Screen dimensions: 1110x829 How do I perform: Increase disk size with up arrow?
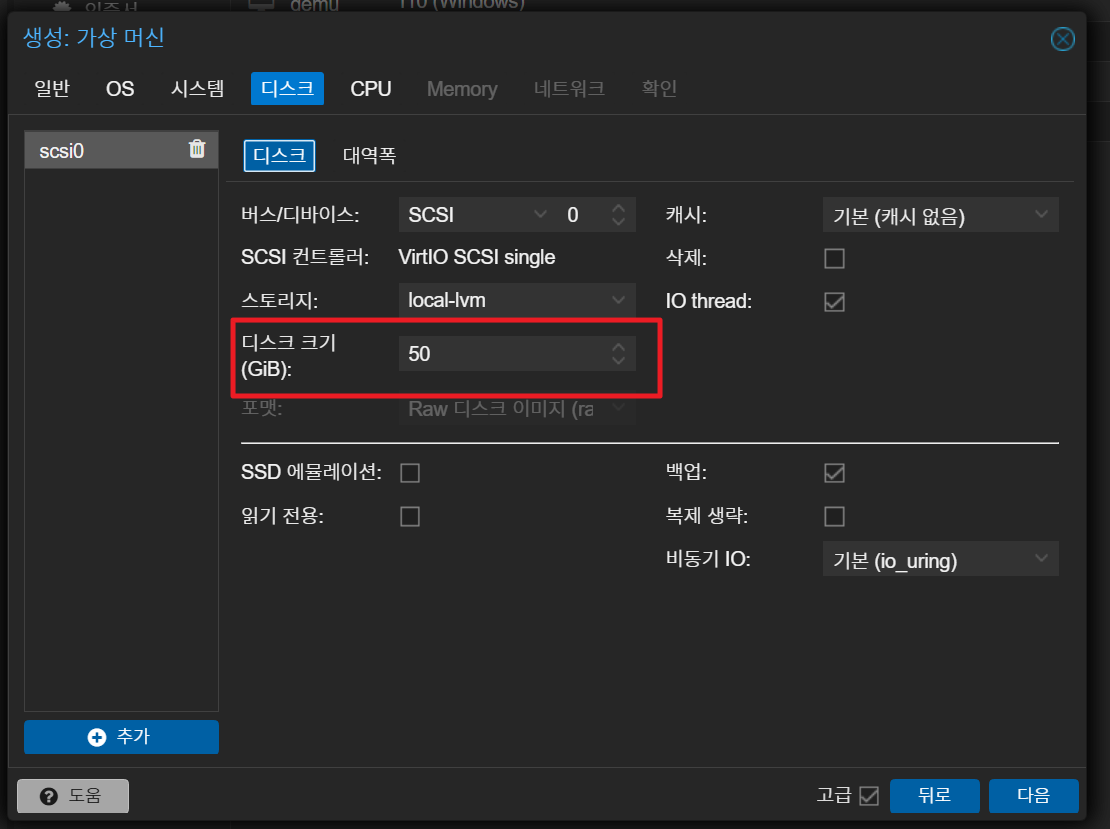(618, 347)
